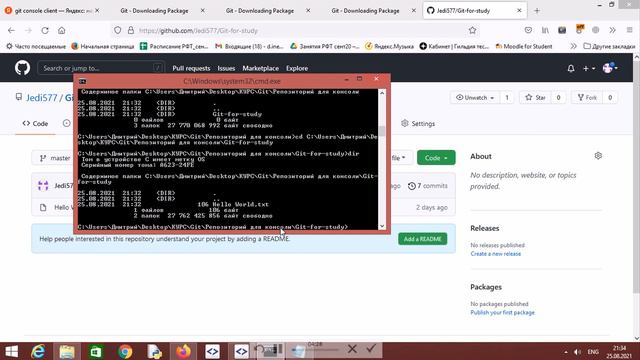Go forward with browser forward arrow
The width and height of the screenshot is (640, 360).
[x=28, y=30]
